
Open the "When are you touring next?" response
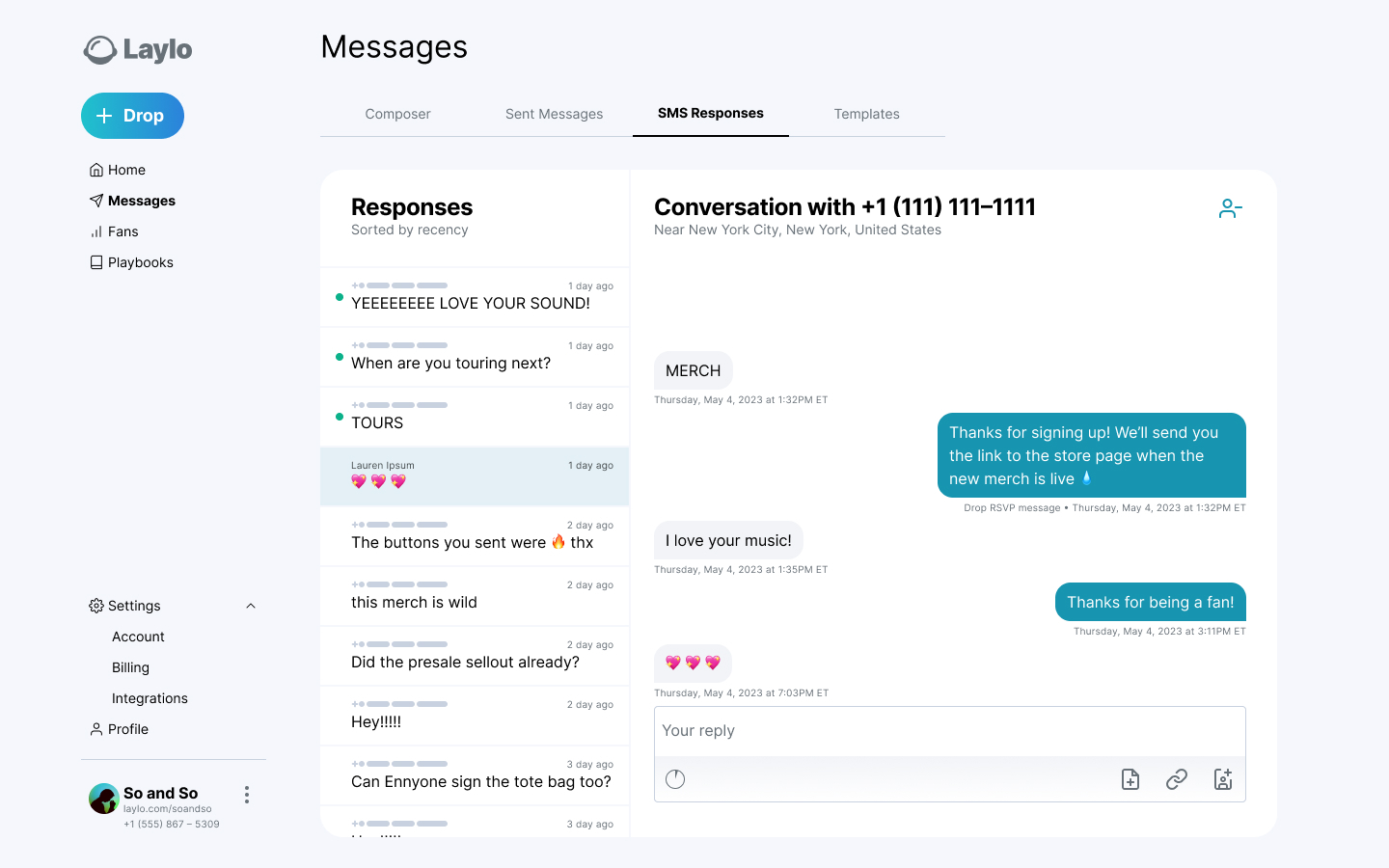click(475, 358)
